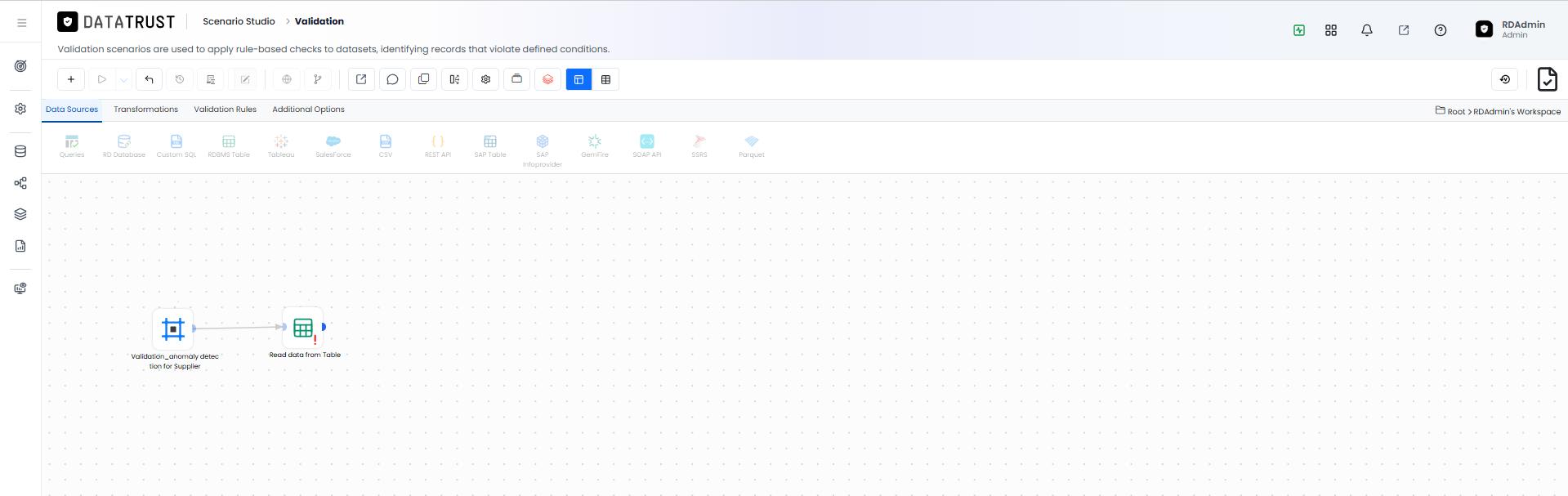This screenshot has width=1568, height=496.
Task: Select the Queries data source
Action: click(x=72, y=146)
